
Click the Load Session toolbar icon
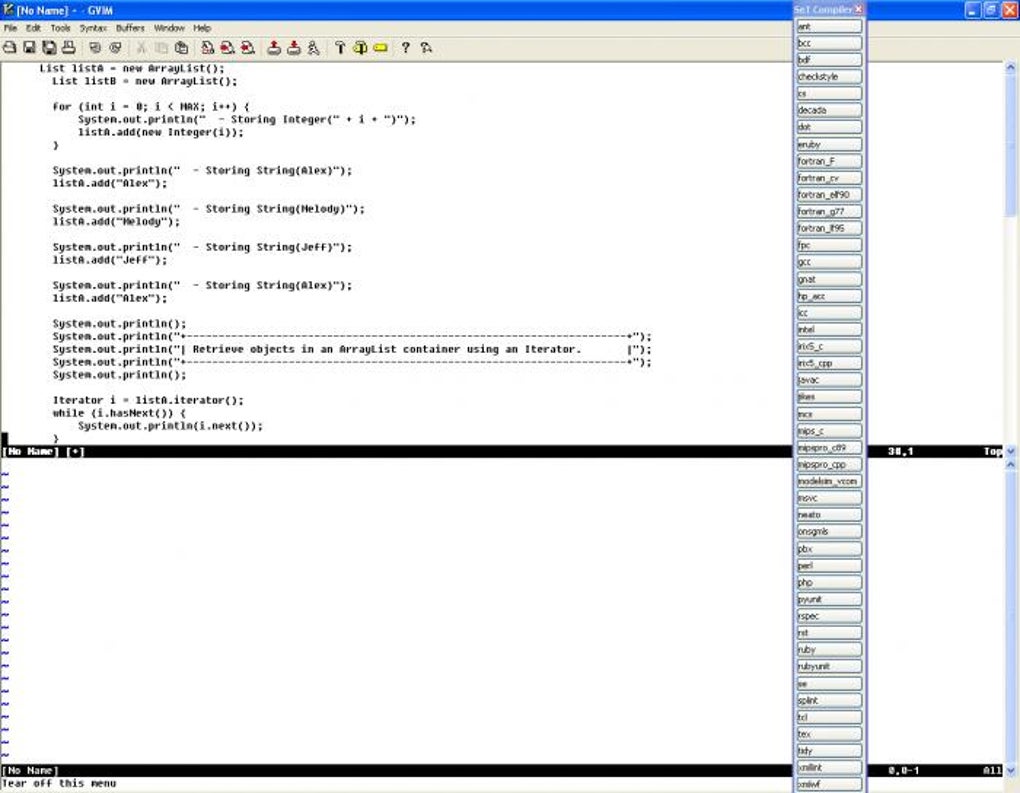(274, 47)
